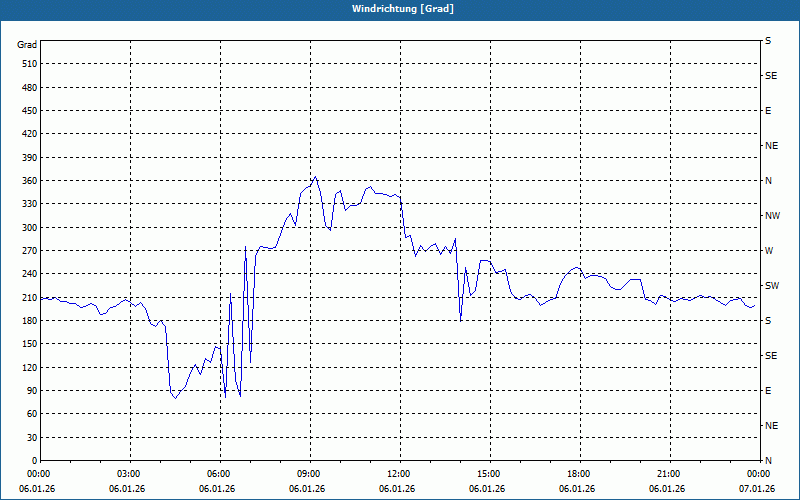The height and width of the screenshot is (500, 800).
Task: Select the 330 degree axis value
Action: [x=30, y=204]
